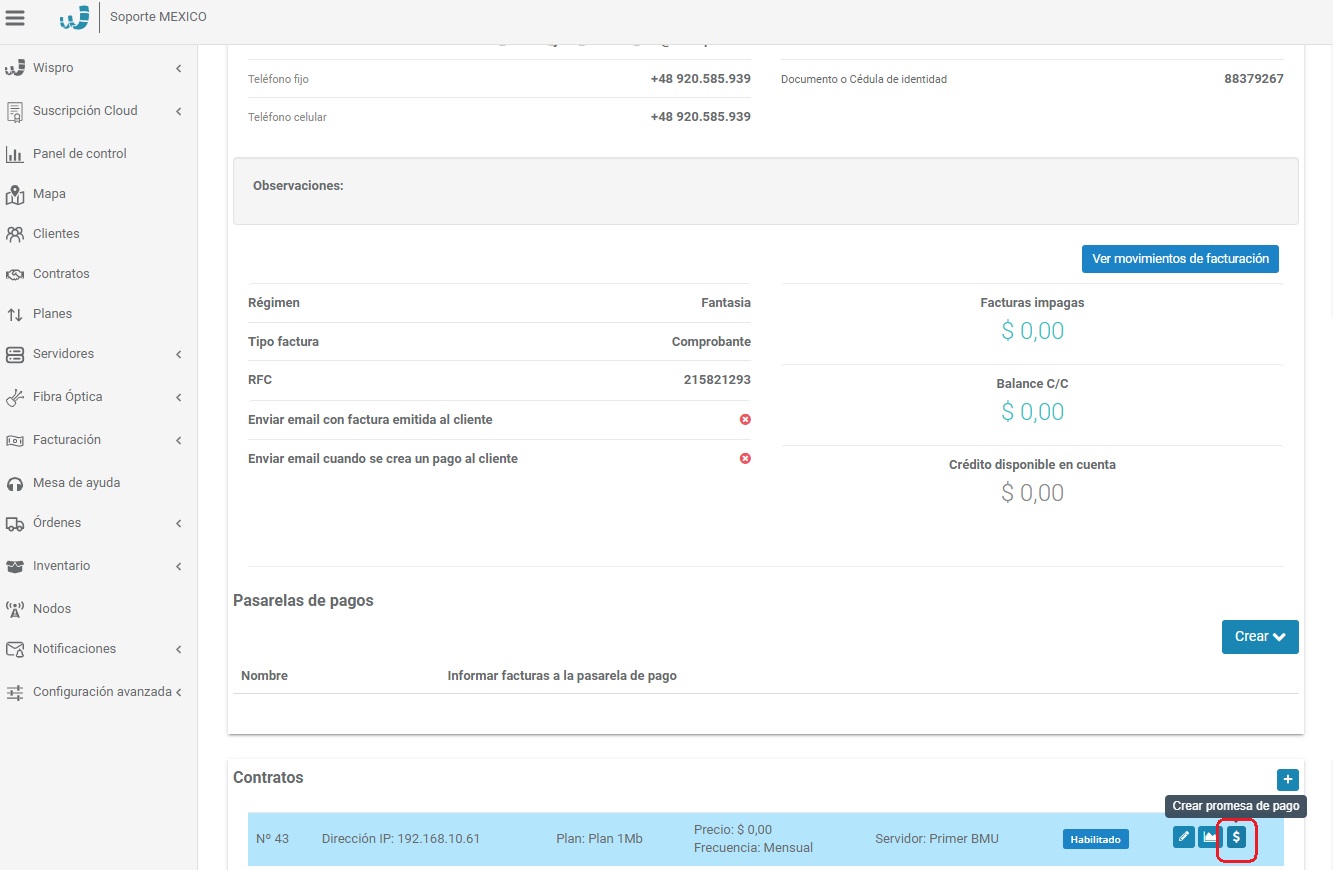Select Teléfono celular number +48 920.585.939
The height and width of the screenshot is (870, 1333).
[x=700, y=117]
